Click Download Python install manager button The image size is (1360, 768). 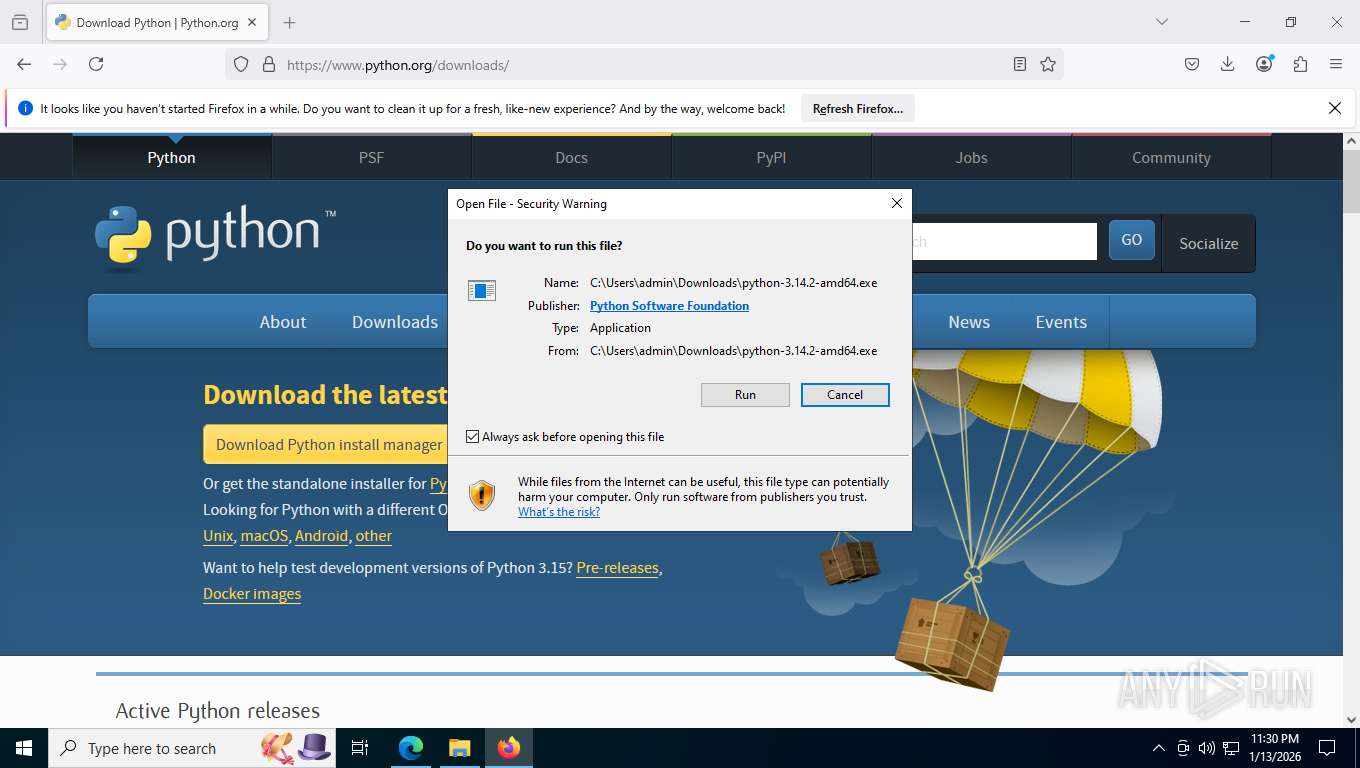pyautogui.click(x=326, y=444)
